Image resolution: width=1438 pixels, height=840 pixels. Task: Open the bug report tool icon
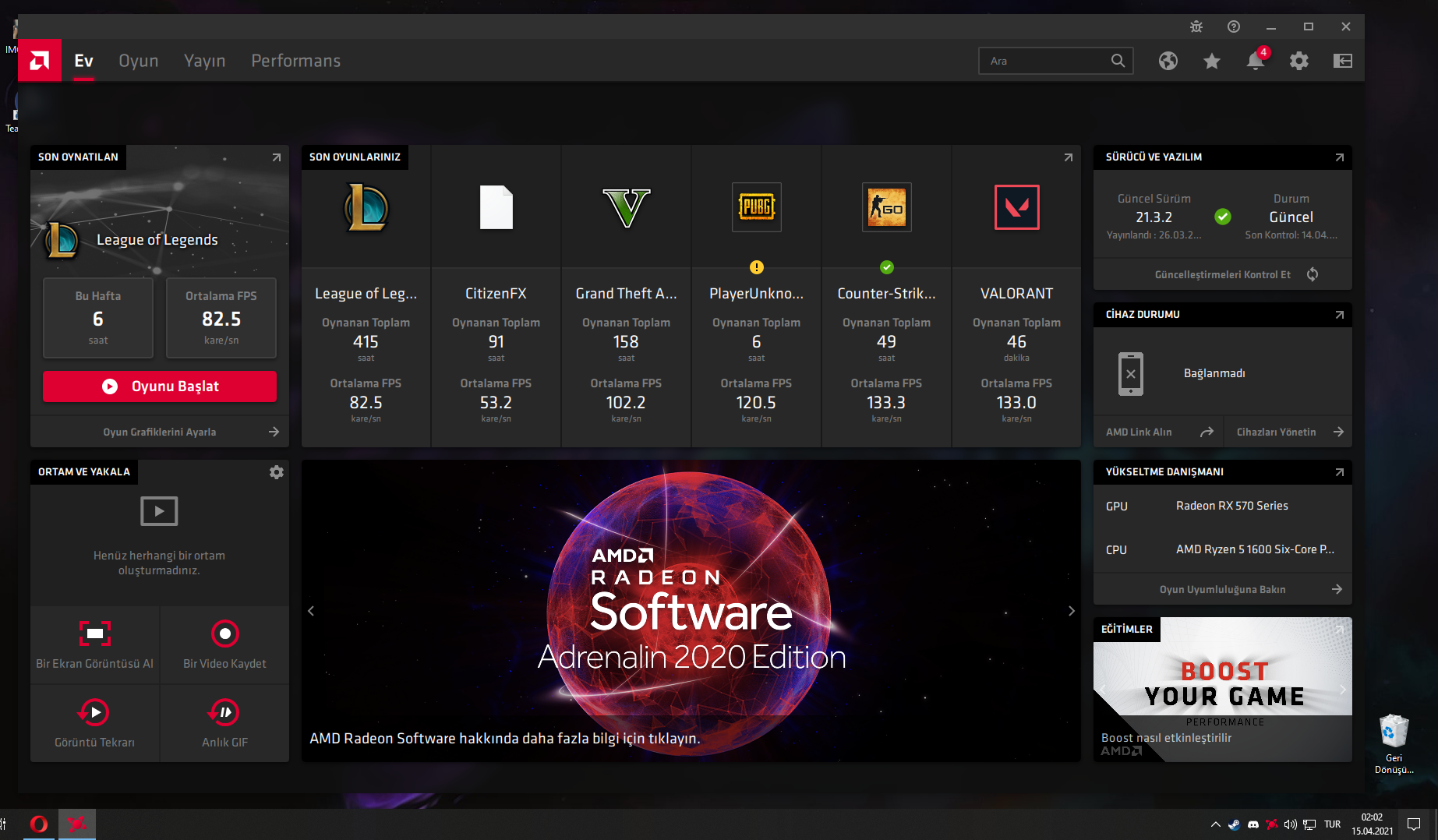click(1196, 26)
